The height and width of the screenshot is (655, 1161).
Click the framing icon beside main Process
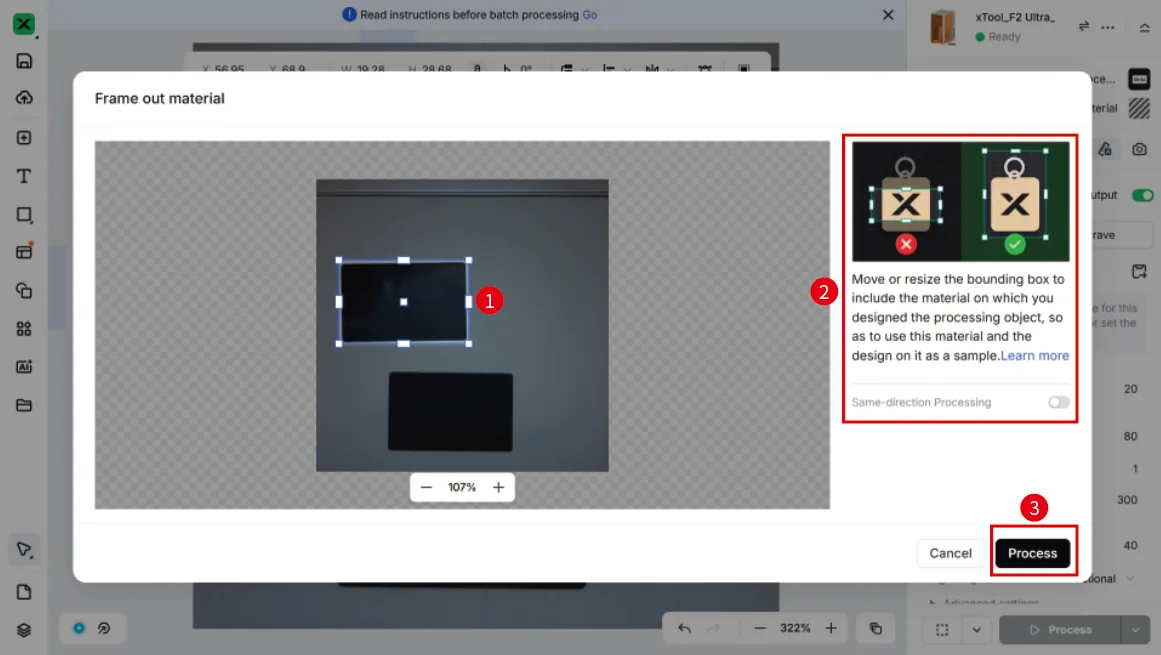point(942,630)
